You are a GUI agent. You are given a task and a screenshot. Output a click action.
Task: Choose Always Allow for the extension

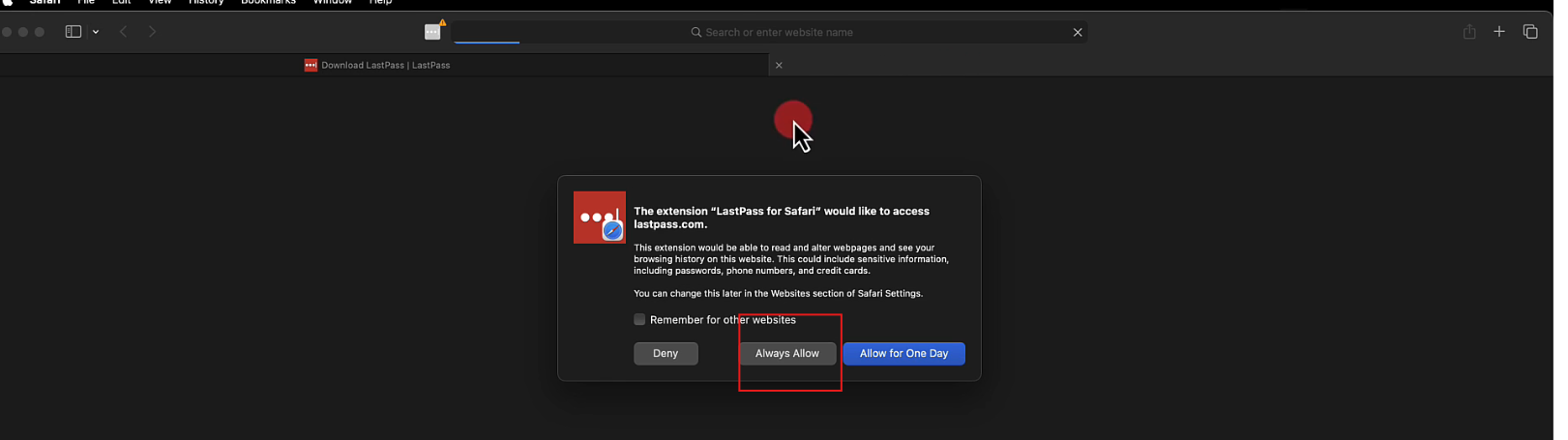click(x=786, y=354)
